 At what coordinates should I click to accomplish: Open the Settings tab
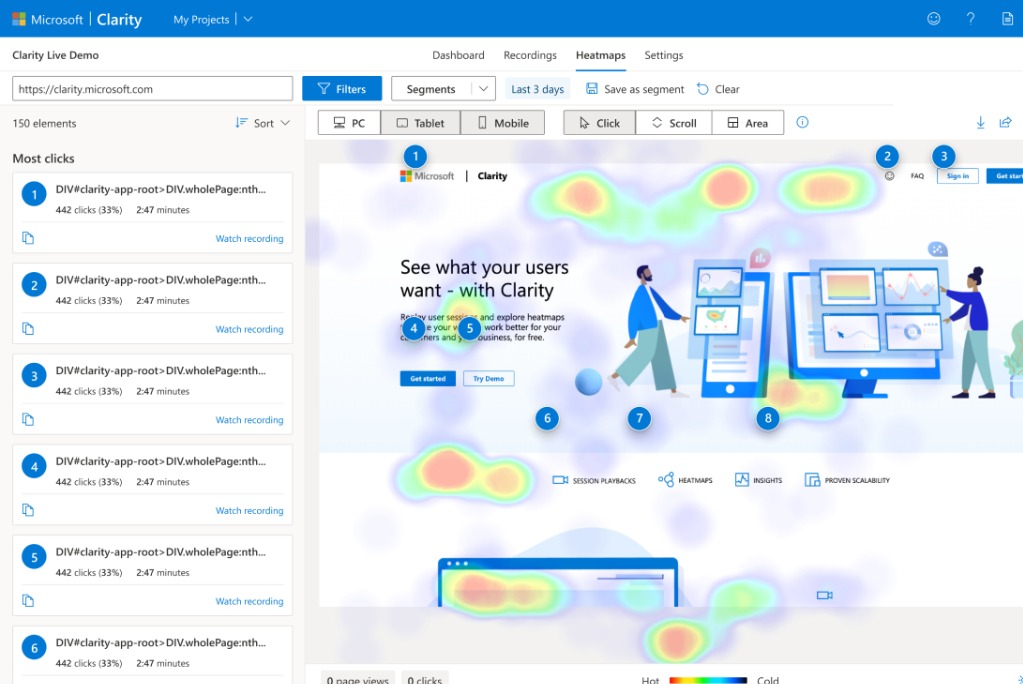pyautogui.click(x=664, y=55)
